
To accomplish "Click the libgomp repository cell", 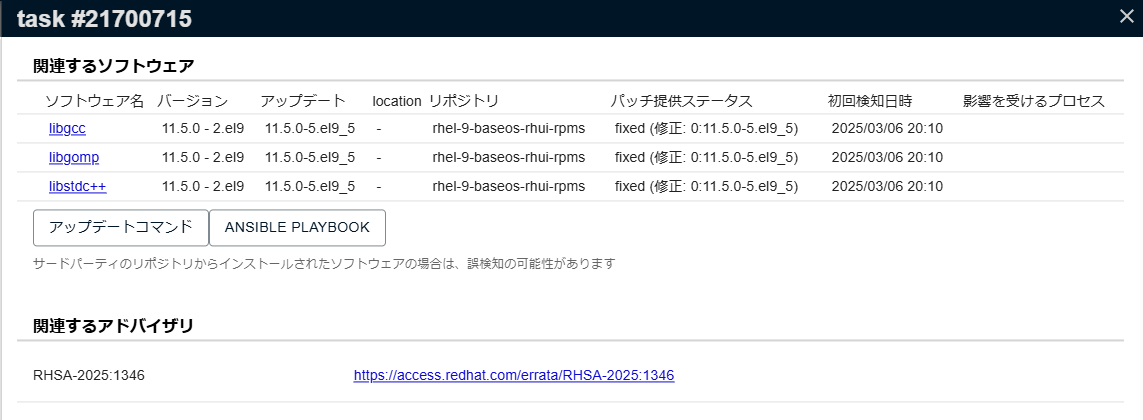I will pyautogui.click(x=508, y=158).
